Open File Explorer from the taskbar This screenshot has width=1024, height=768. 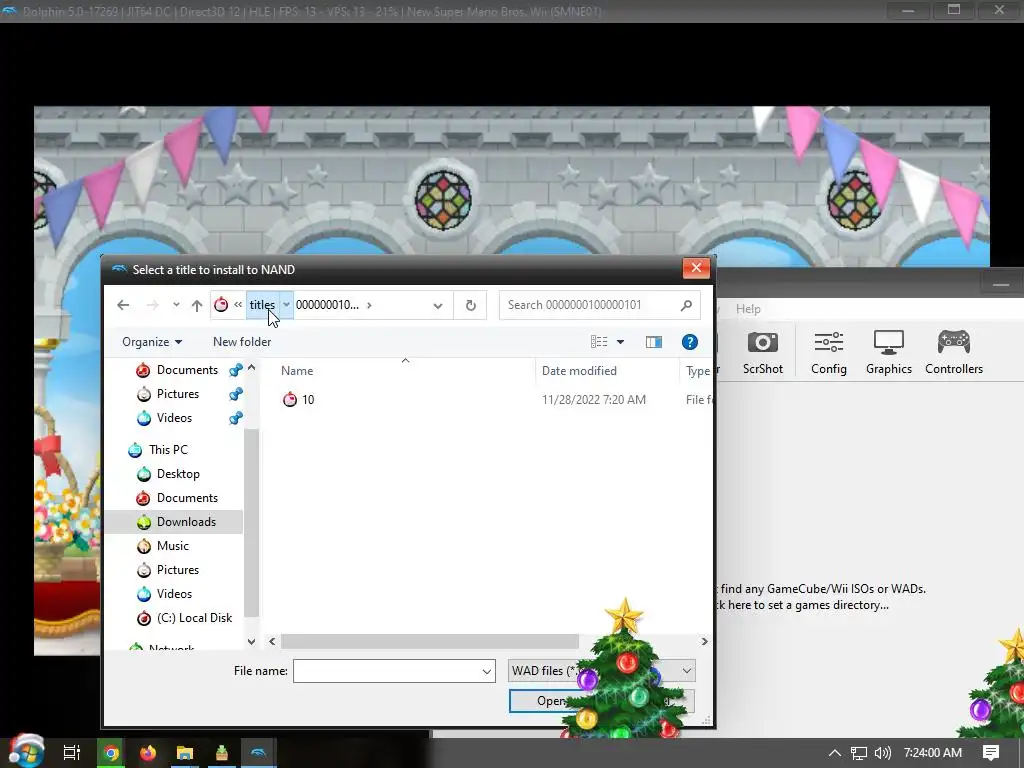pyautogui.click(x=185, y=753)
